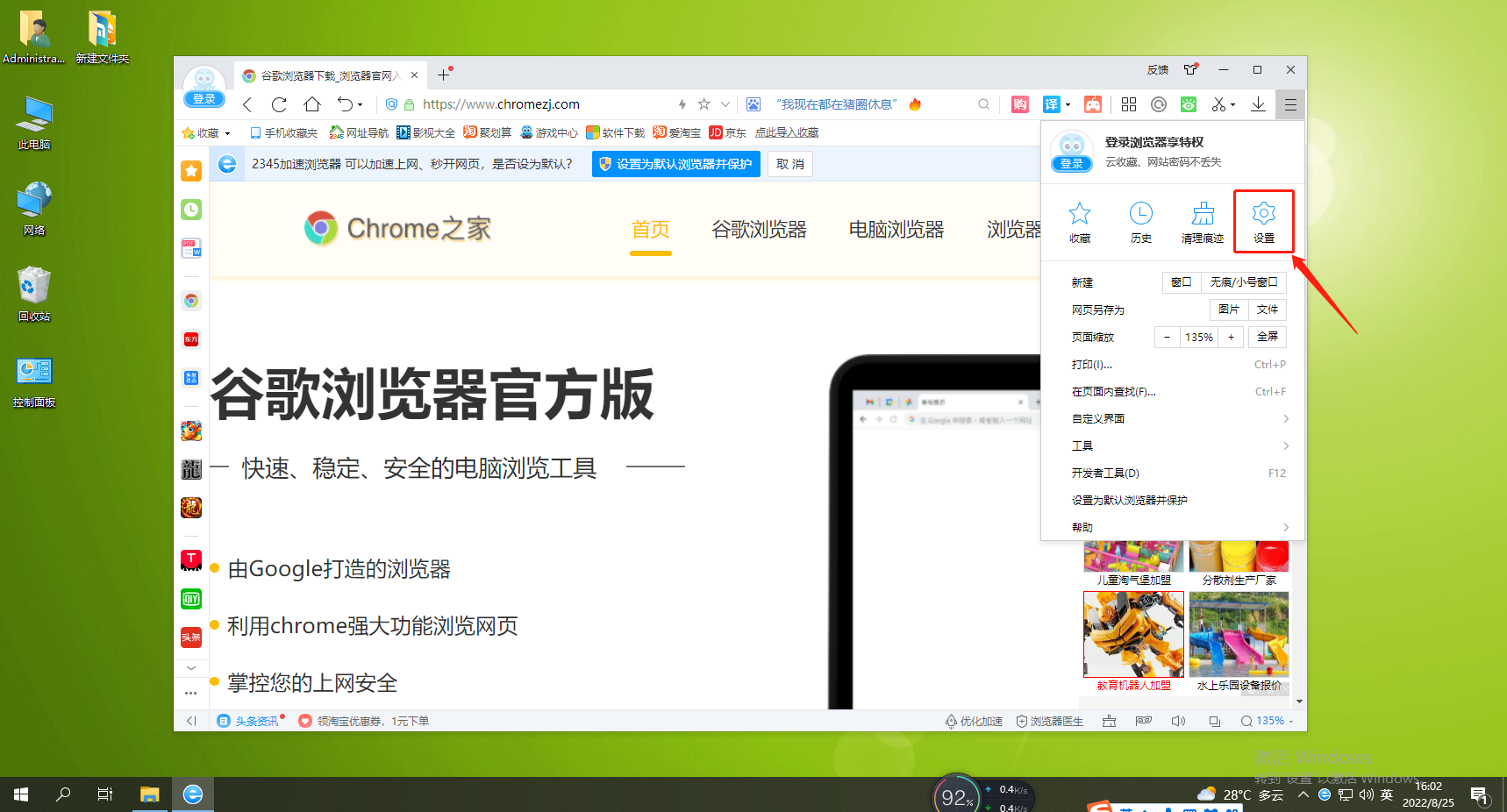This screenshot has height=812, width=1507.
Task: Go to the home page icon
Action: pyautogui.click(x=312, y=104)
